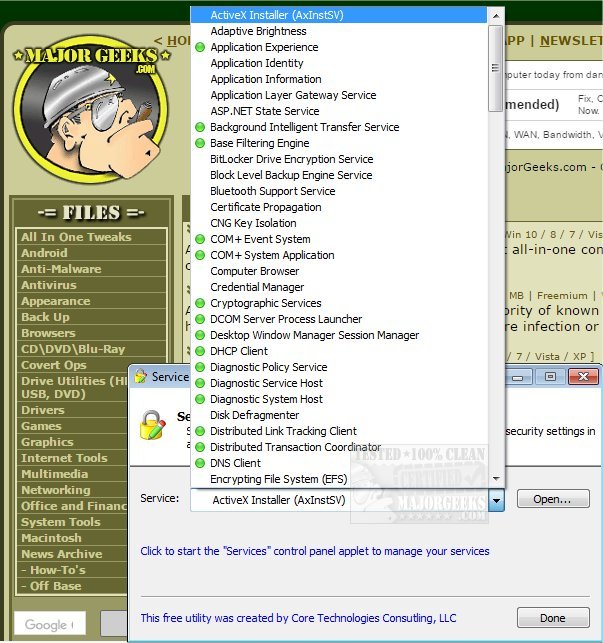Pick Bluetooth Support Service
Screen dimensions: 603x643
point(339,191)
